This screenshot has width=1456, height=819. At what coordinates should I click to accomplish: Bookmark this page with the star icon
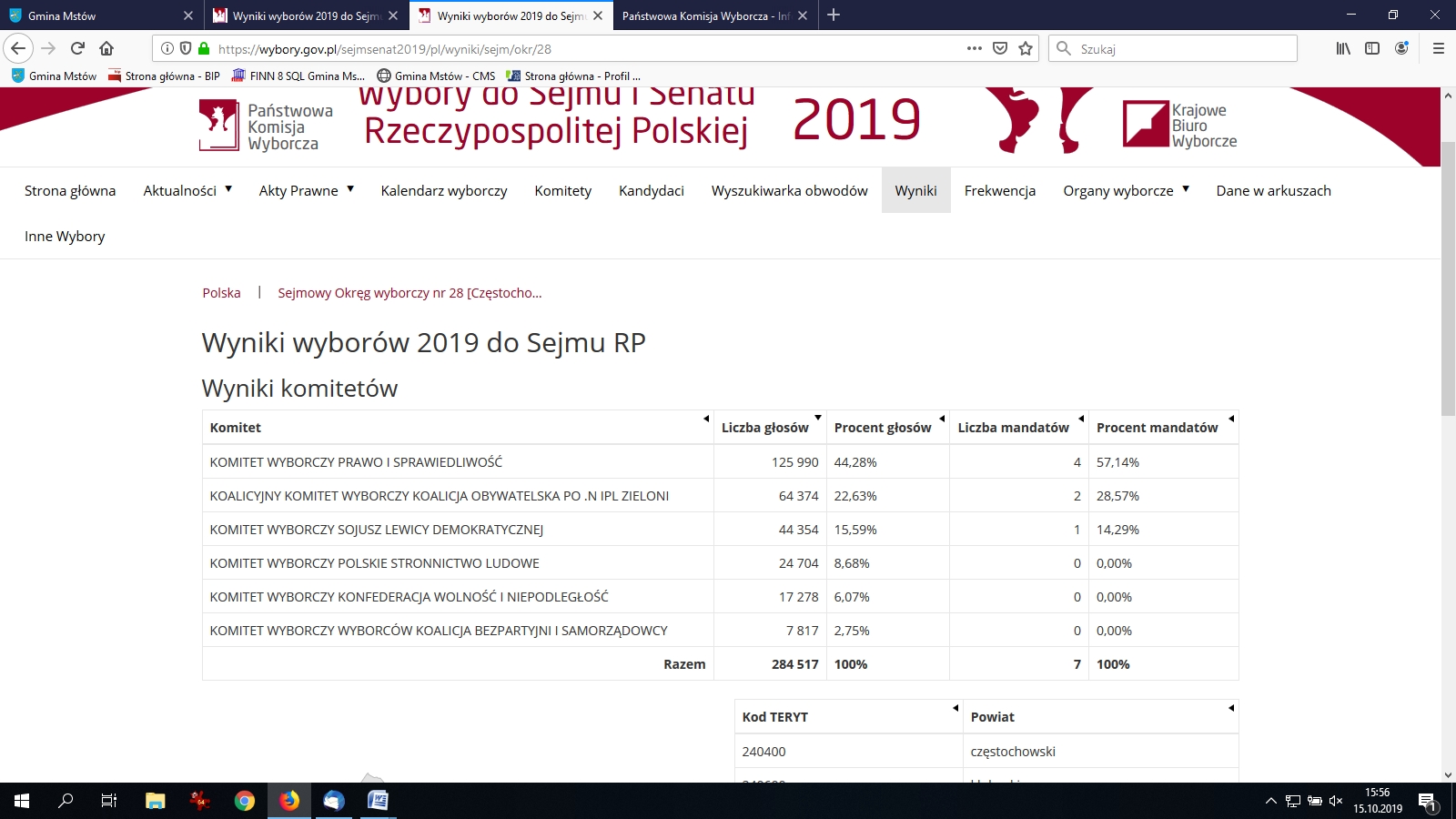pyautogui.click(x=1026, y=48)
